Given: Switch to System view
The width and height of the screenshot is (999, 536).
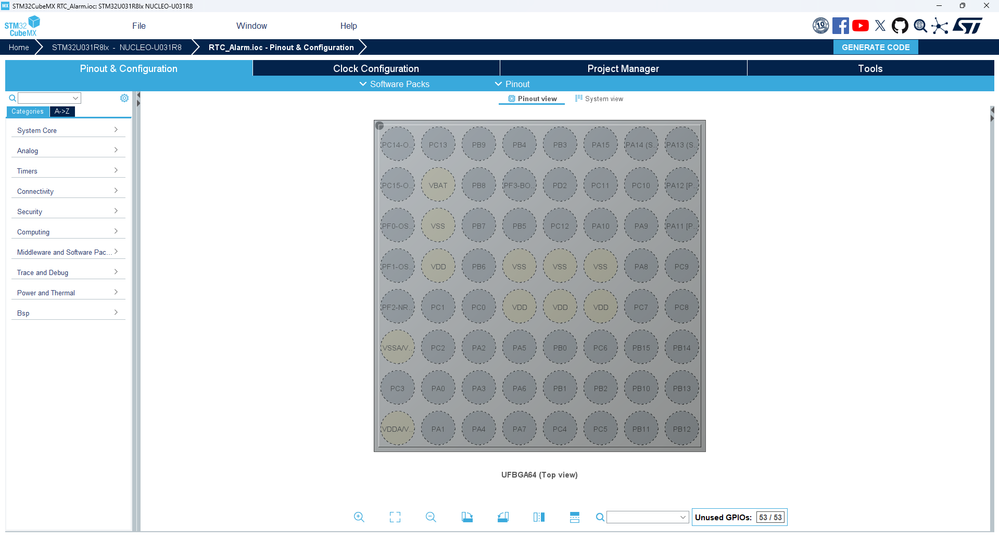Looking at the screenshot, I should point(599,99).
